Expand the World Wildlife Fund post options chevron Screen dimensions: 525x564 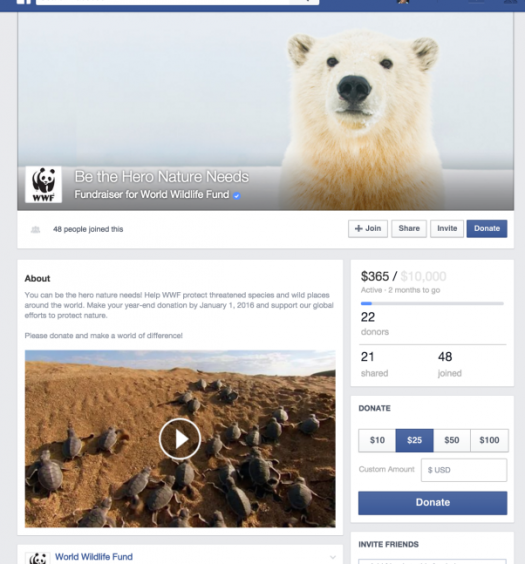333,557
